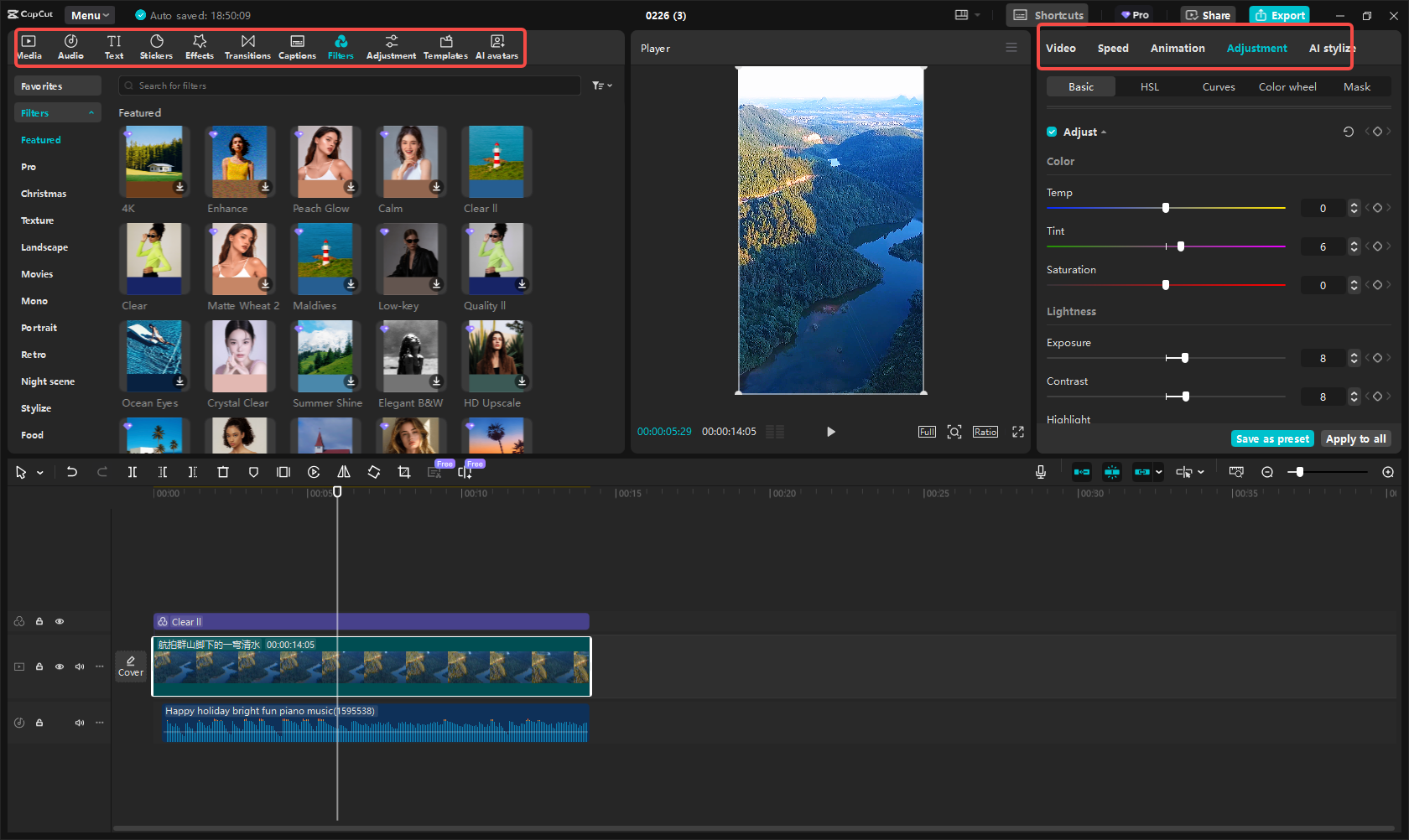This screenshot has height=840, width=1409.
Task: Open the filter sorting dropdown in the search bar
Action: click(601, 86)
